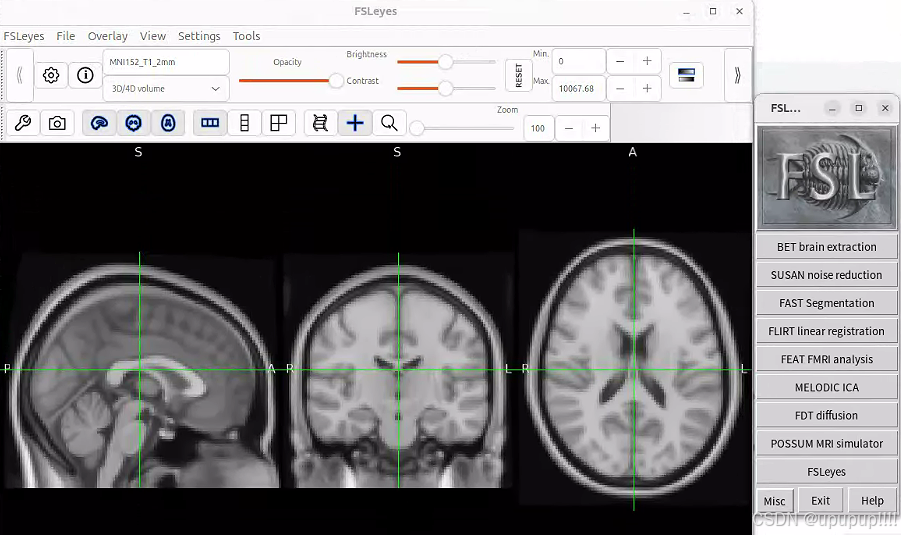Launch FLIRT linear registration

click(826, 331)
